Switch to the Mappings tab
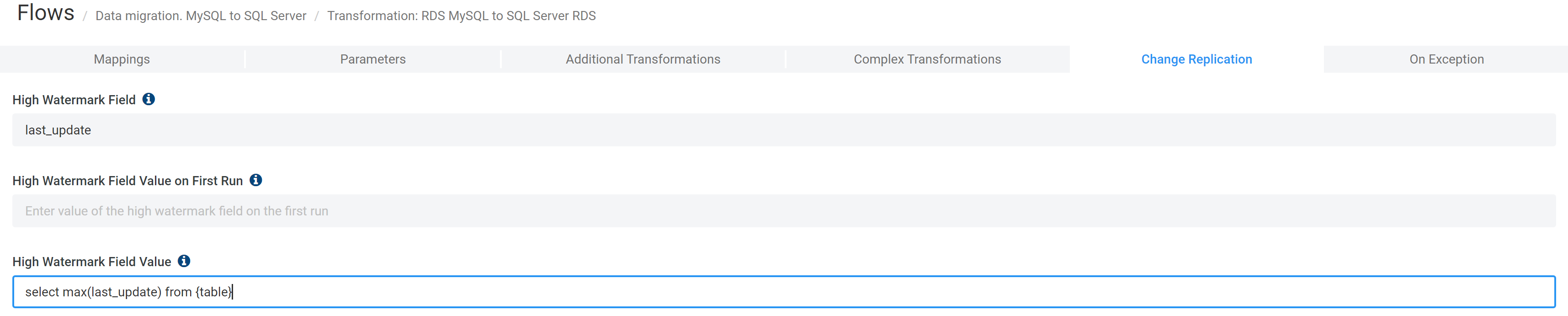 [122, 59]
